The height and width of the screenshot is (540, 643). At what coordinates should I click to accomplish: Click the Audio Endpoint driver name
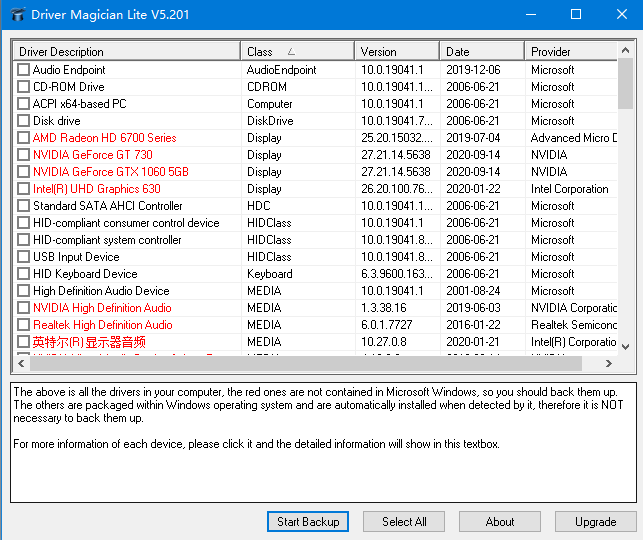click(x=69, y=70)
